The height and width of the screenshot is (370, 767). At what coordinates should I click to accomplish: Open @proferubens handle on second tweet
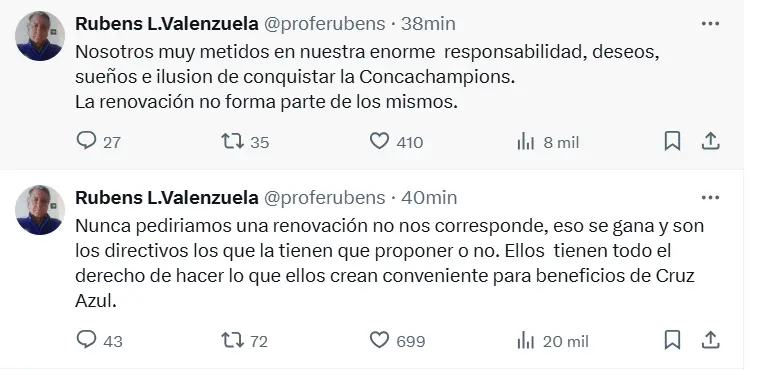(325, 198)
